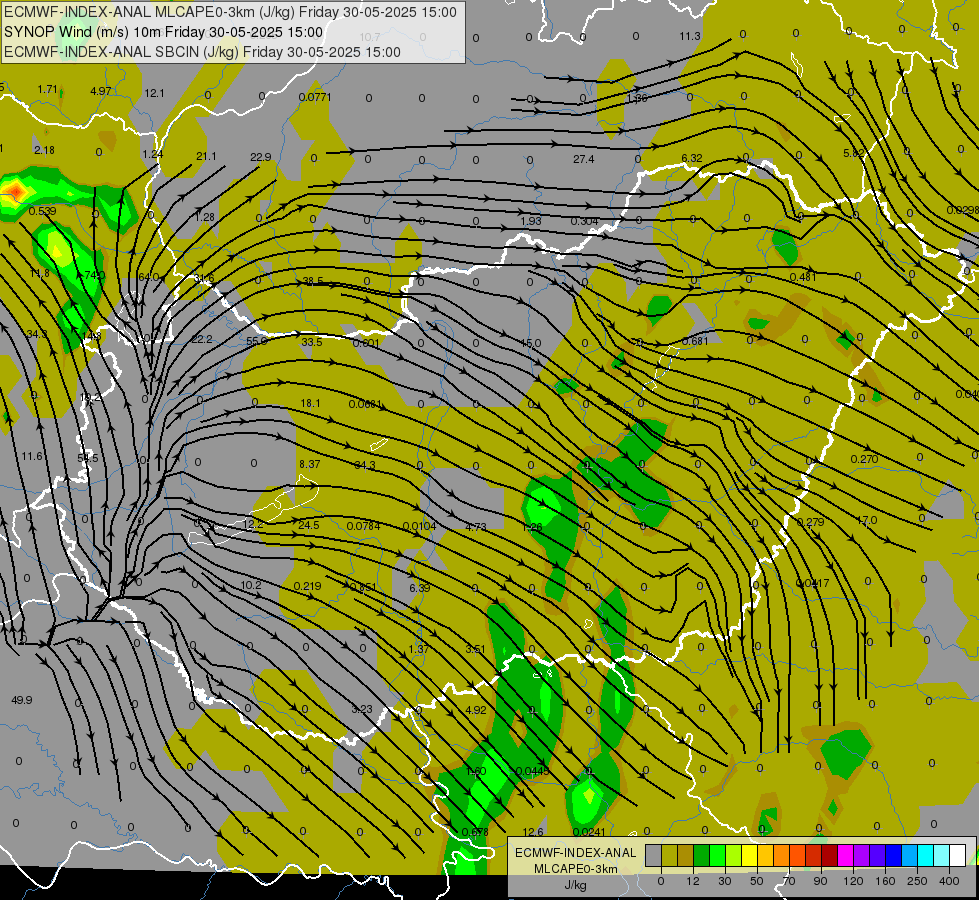Click the legend scale label 70
979x900 pixels.
click(x=789, y=881)
